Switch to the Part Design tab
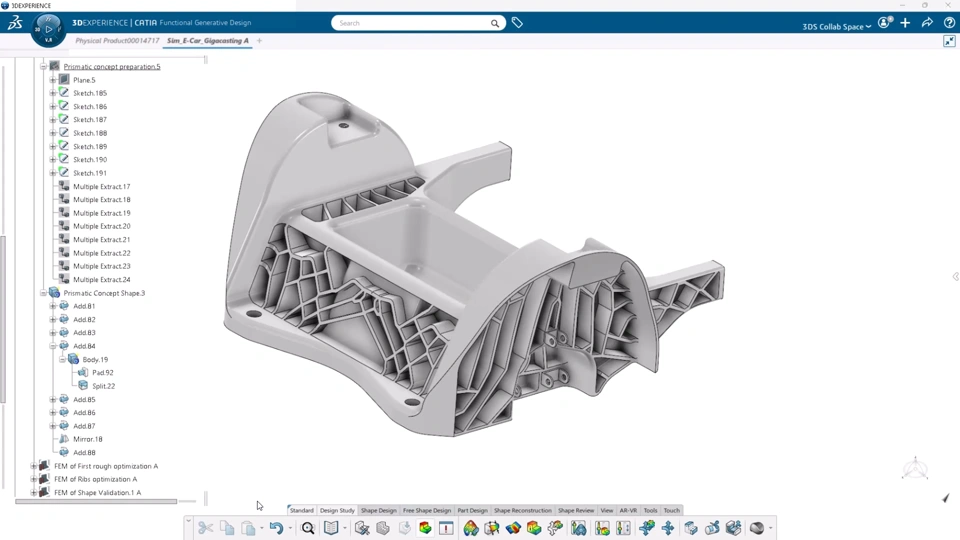 (x=472, y=510)
